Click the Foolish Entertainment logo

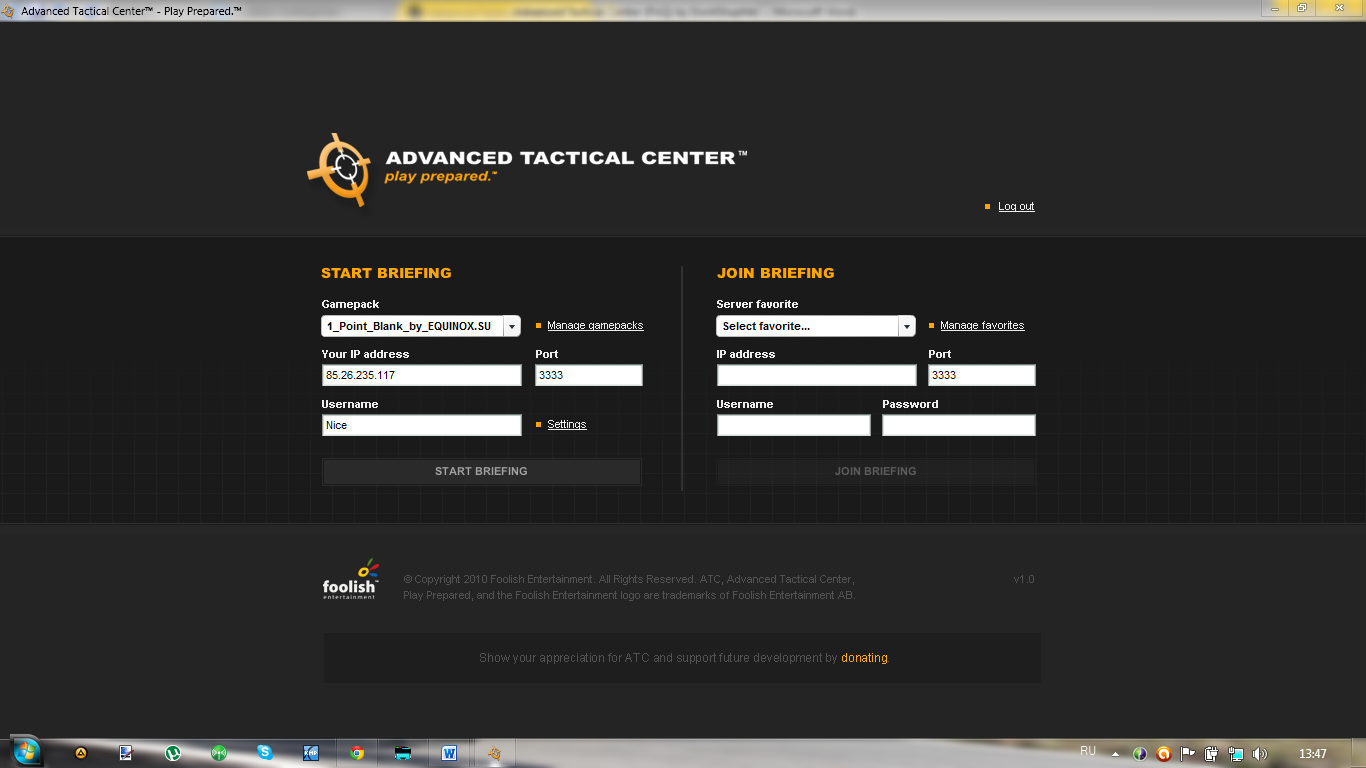click(350, 579)
